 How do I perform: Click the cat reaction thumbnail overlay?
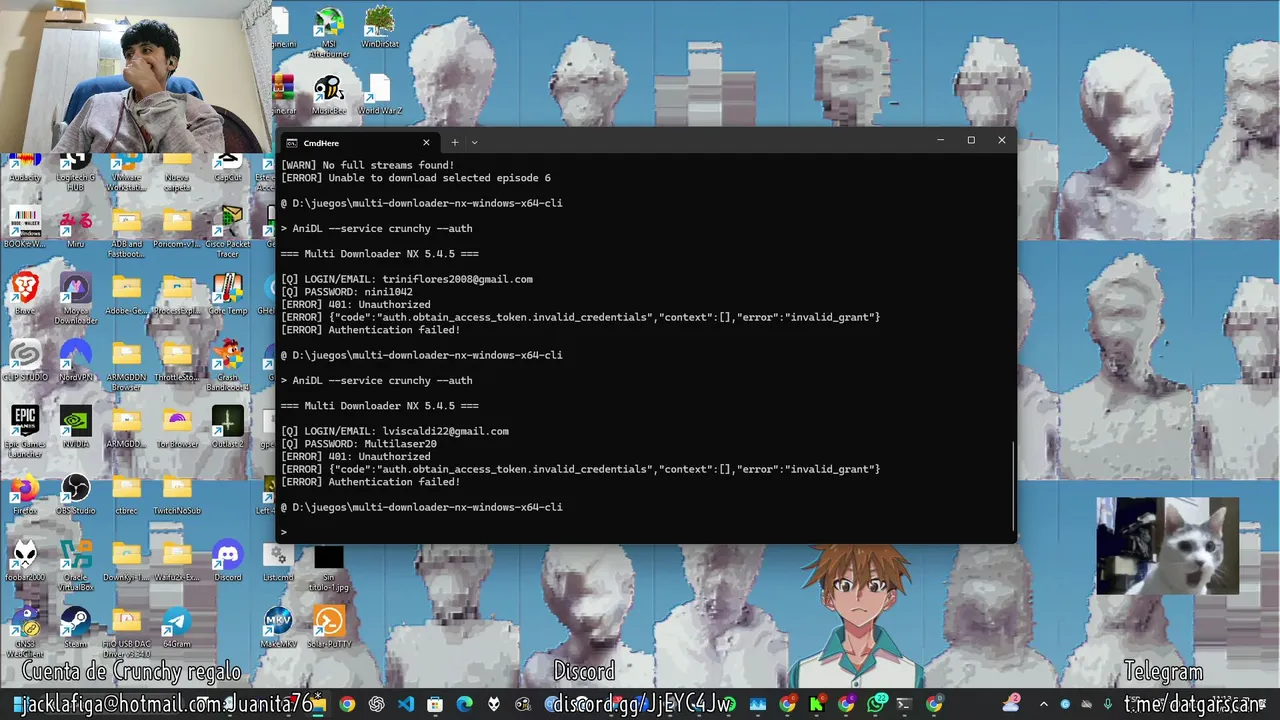1167,546
